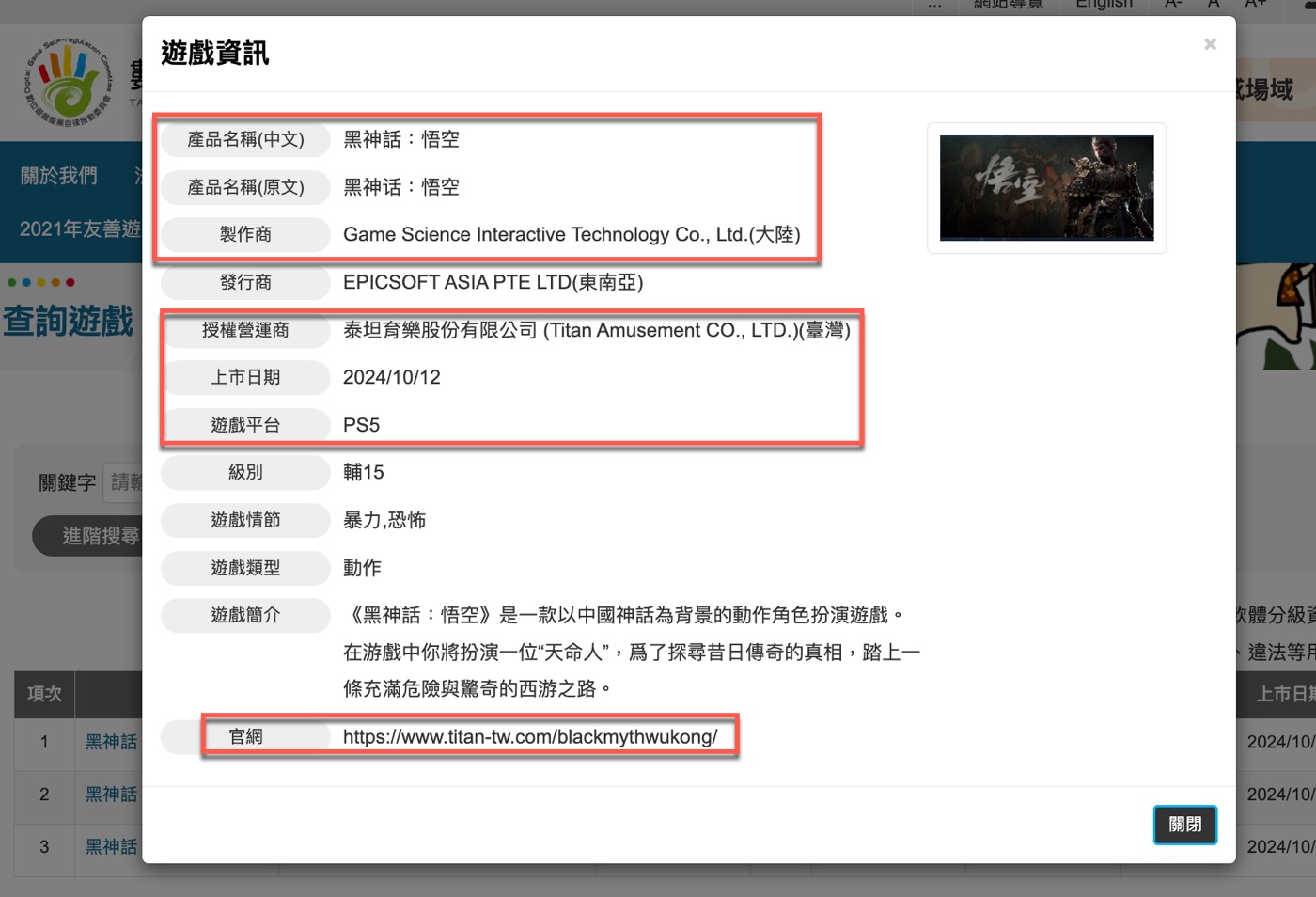Select the PS5 platform value
Screen dimensions: 1316x897
click(x=362, y=425)
